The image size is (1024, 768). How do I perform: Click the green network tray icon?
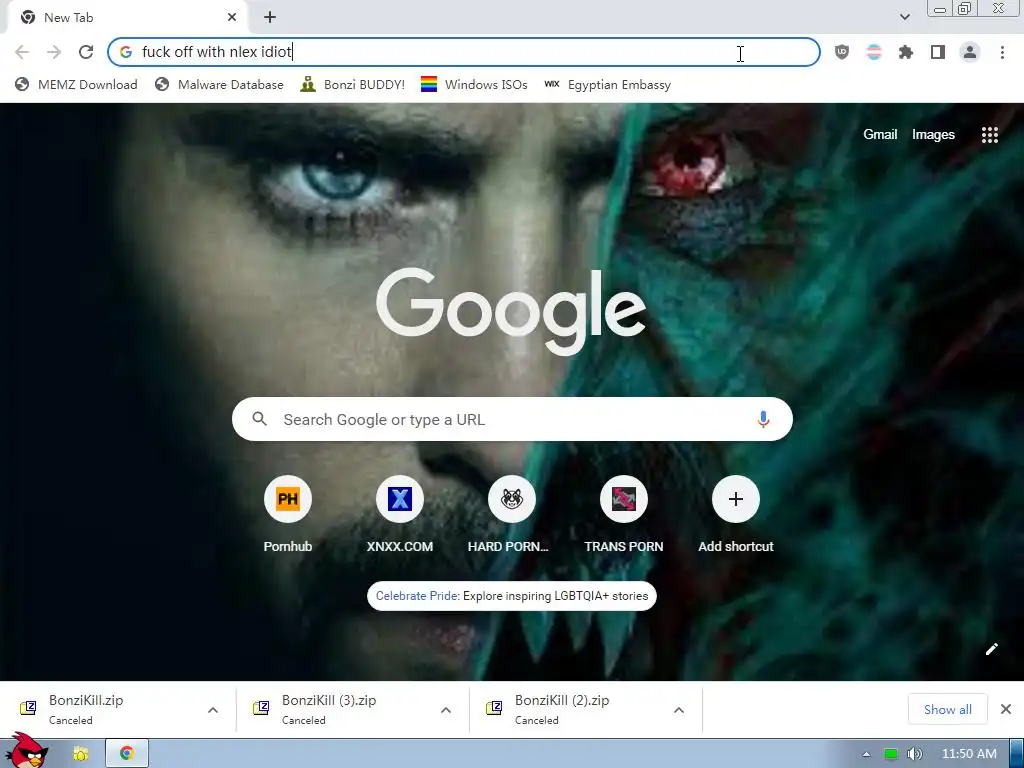(x=890, y=754)
